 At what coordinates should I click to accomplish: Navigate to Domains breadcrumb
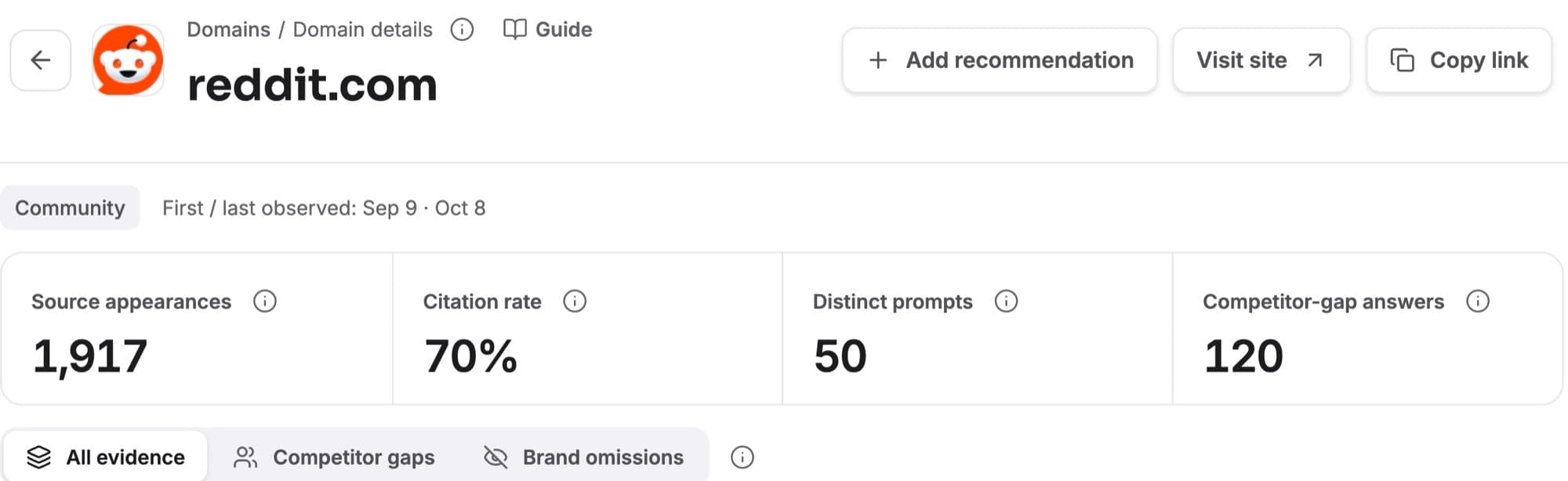pos(228,30)
